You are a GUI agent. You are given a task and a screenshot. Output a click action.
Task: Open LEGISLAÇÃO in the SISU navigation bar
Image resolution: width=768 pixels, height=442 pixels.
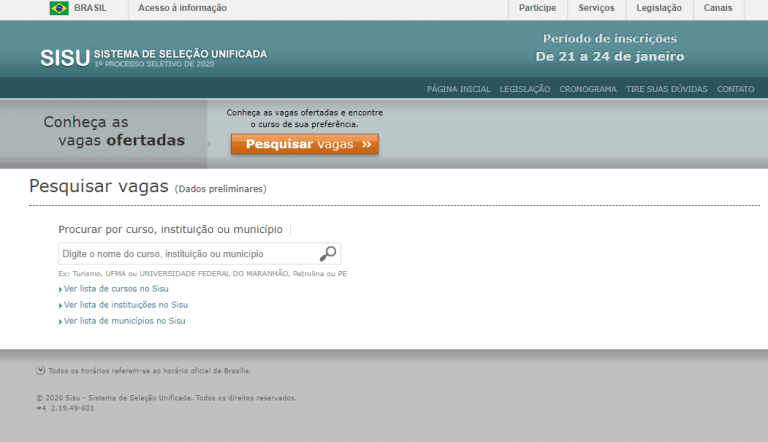(x=525, y=89)
